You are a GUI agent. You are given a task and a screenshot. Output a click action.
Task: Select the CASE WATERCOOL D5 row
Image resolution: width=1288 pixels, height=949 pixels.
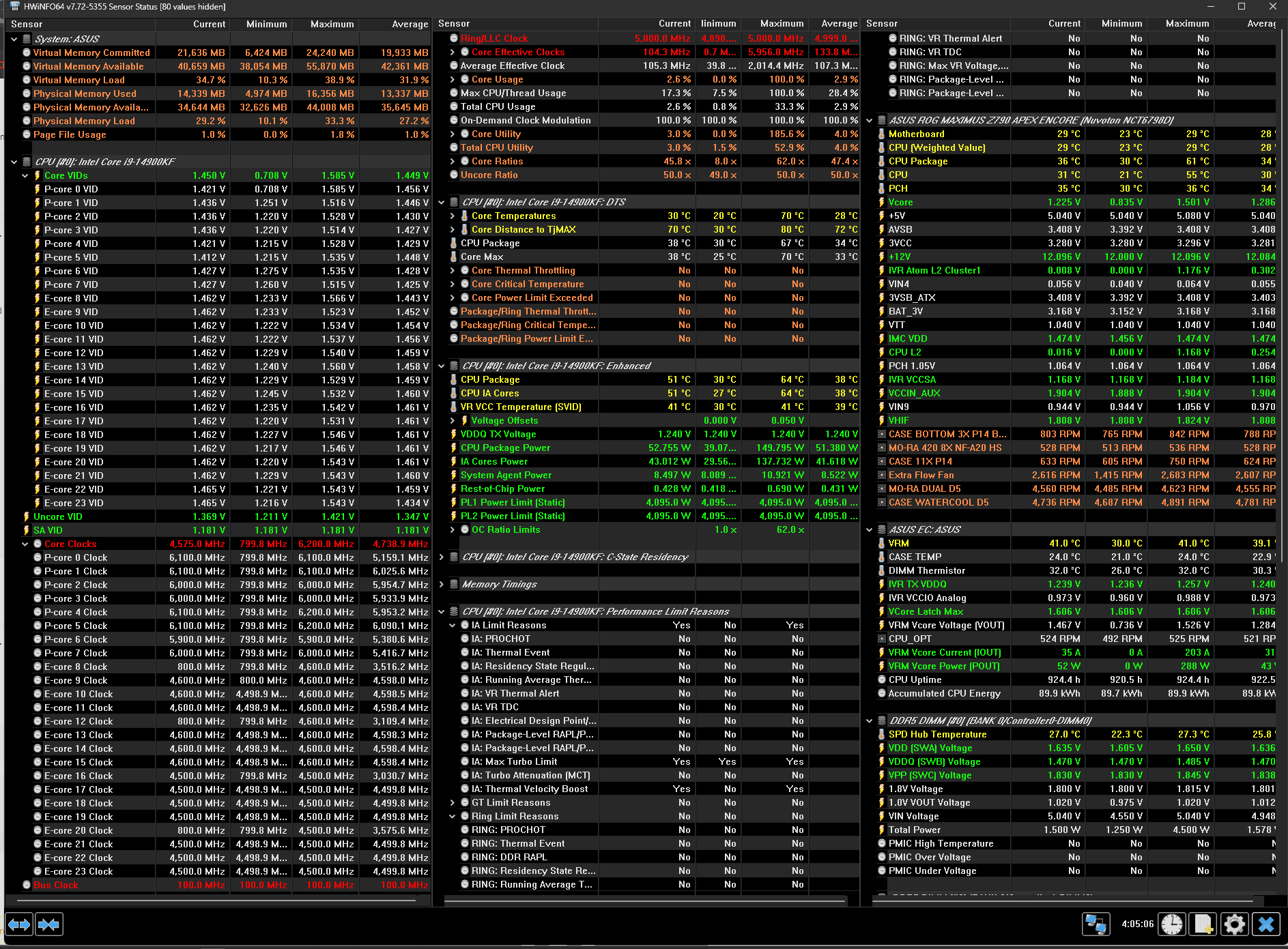point(1070,502)
